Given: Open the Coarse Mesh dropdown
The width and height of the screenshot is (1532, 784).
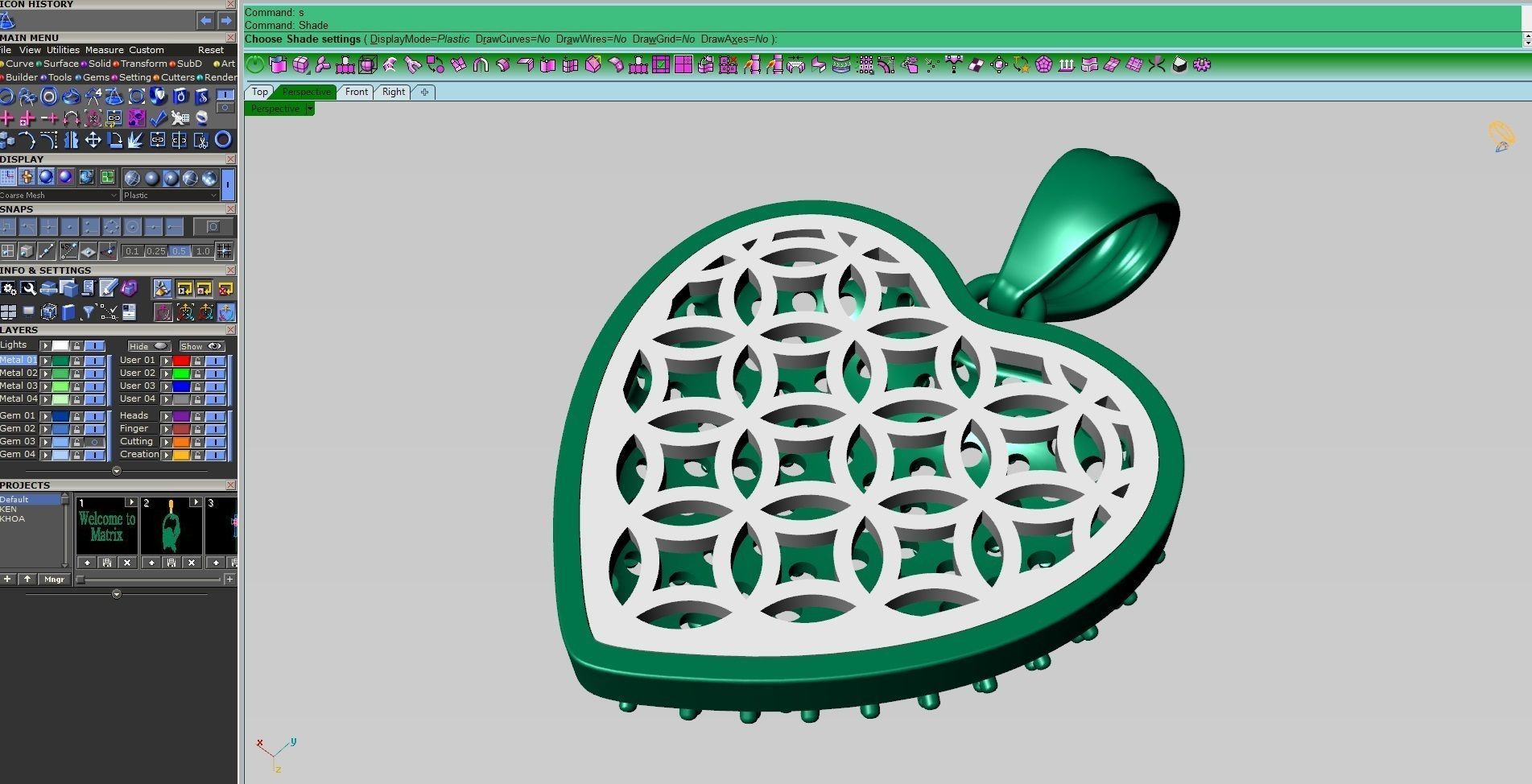Looking at the screenshot, I should [x=59, y=196].
